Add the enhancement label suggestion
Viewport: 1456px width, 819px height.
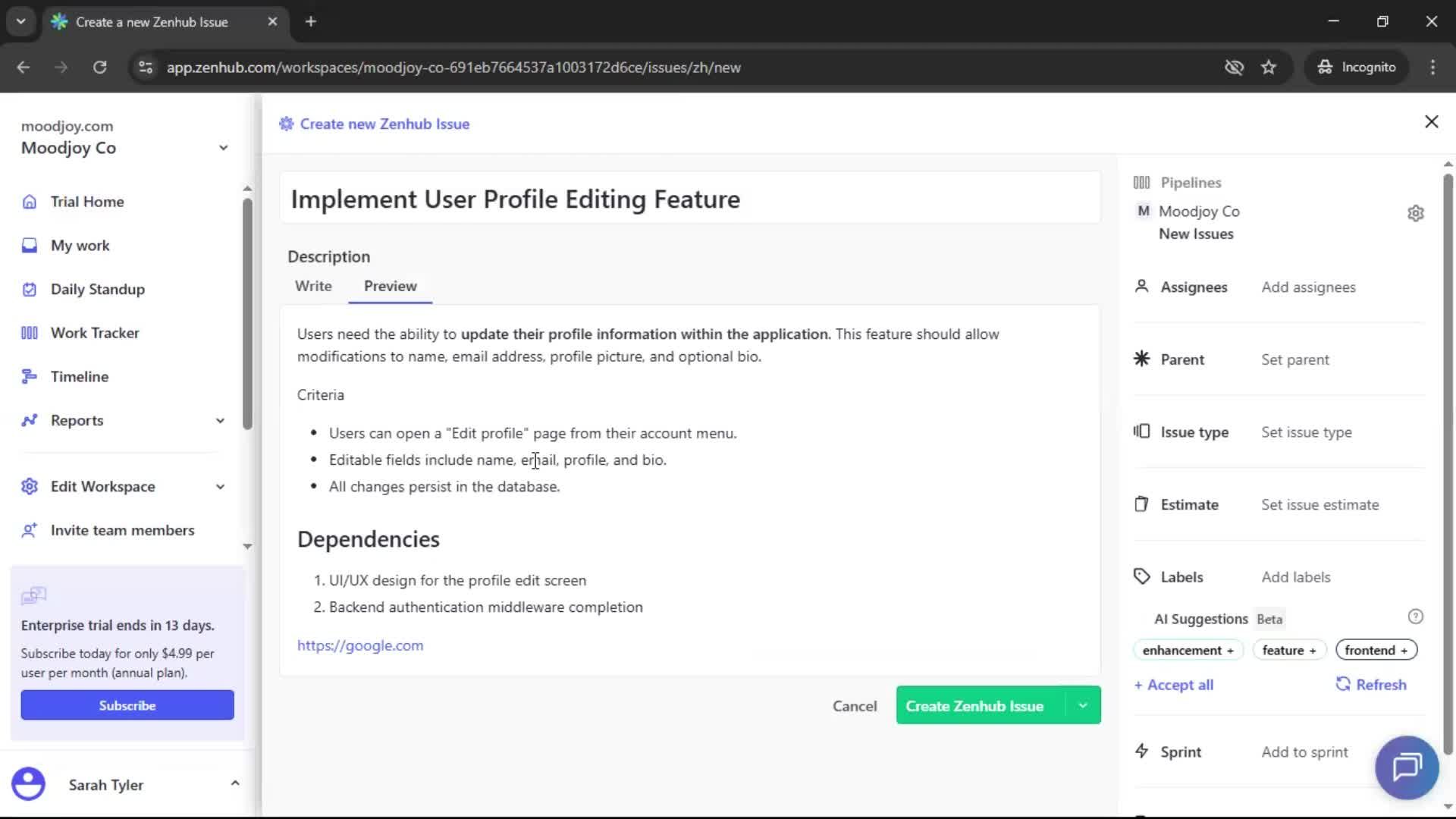pyautogui.click(x=1187, y=650)
